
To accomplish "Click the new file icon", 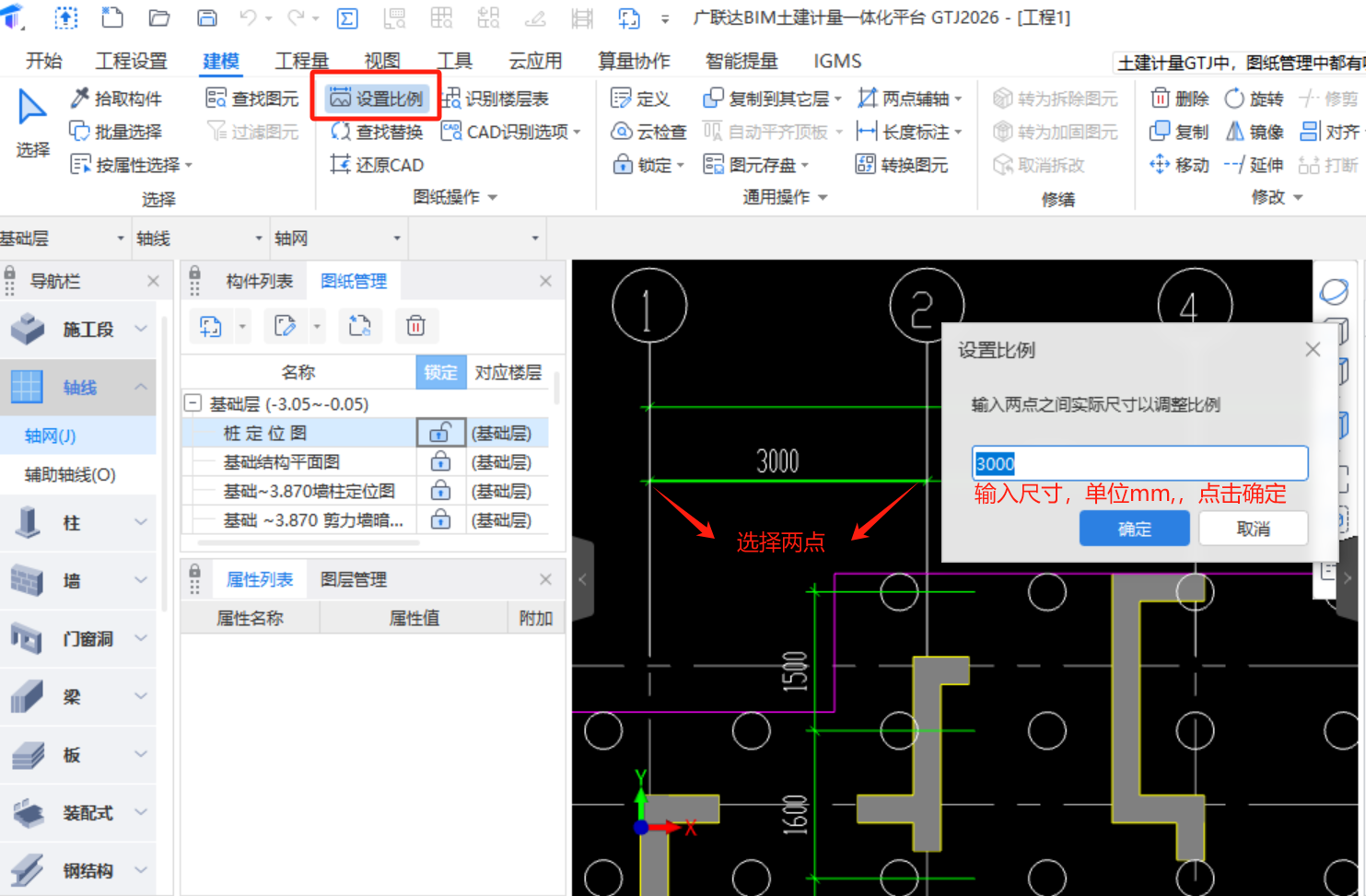I will 112,17.
